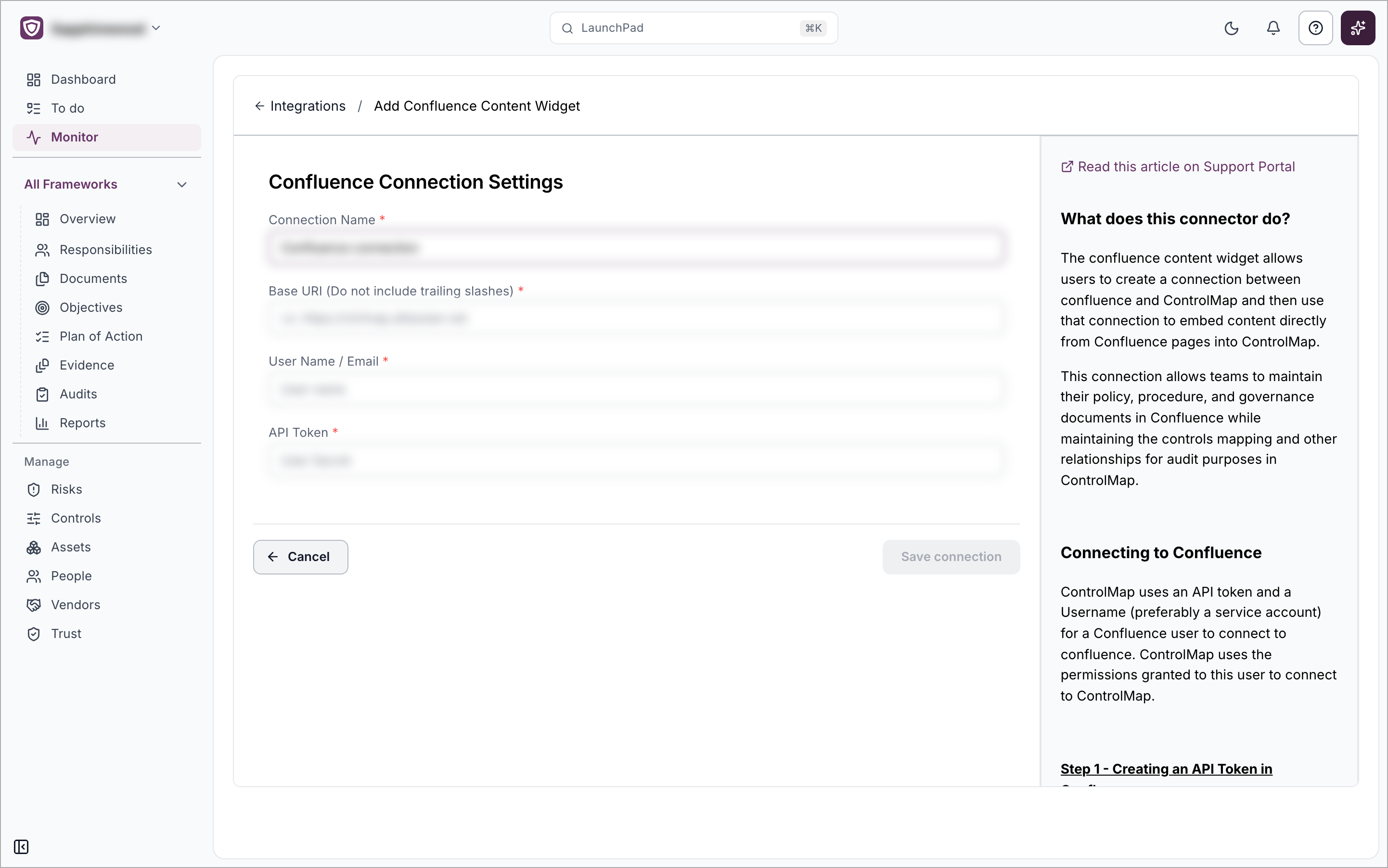1388x868 pixels.
Task: Click the Save connection button
Action: (x=951, y=557)
